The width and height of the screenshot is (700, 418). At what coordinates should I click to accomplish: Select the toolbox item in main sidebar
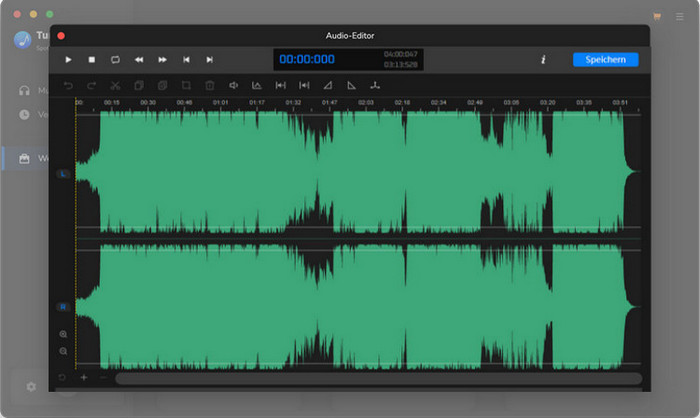24,159
